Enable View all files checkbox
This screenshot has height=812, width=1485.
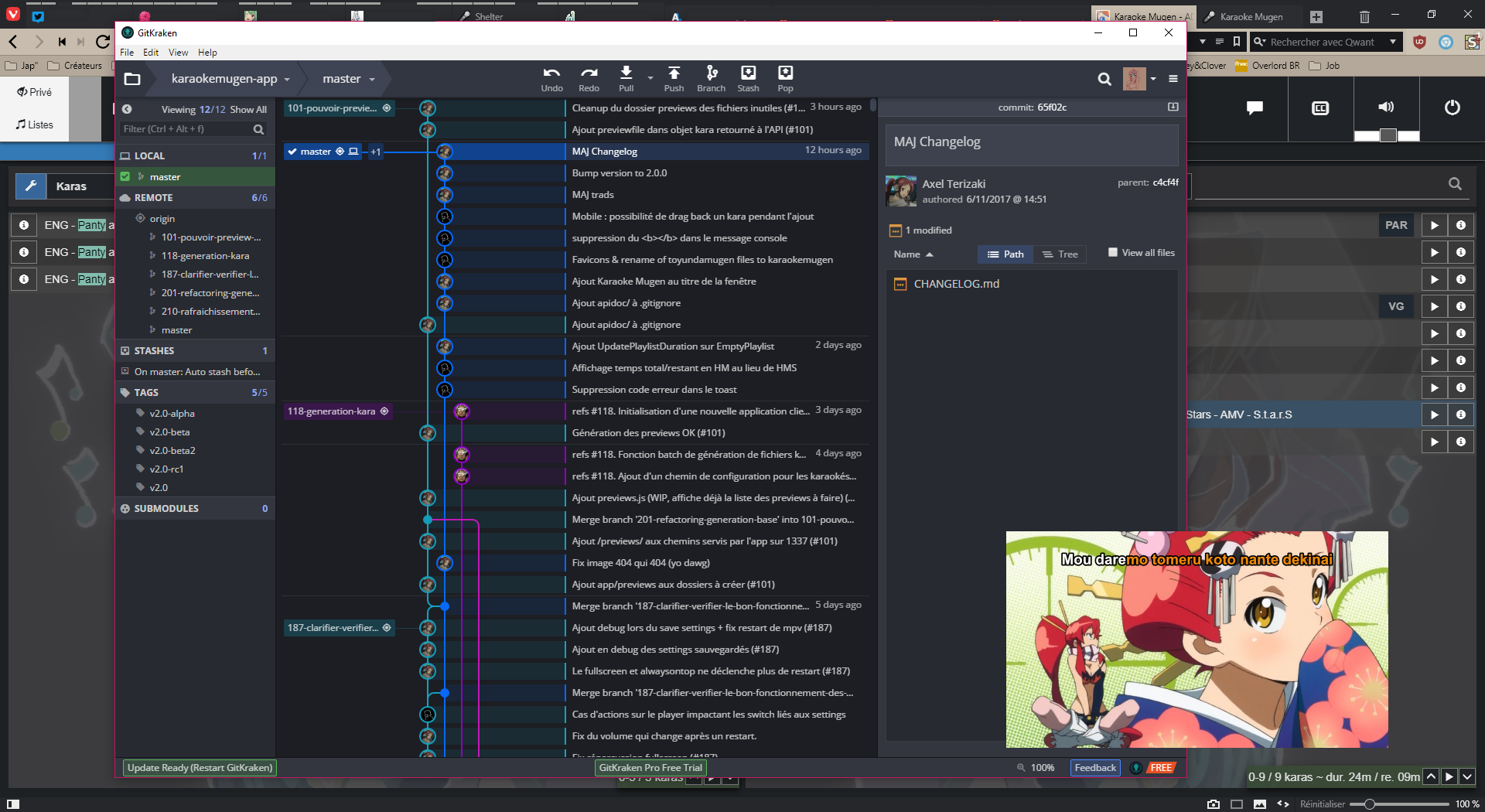point(1112,252)
